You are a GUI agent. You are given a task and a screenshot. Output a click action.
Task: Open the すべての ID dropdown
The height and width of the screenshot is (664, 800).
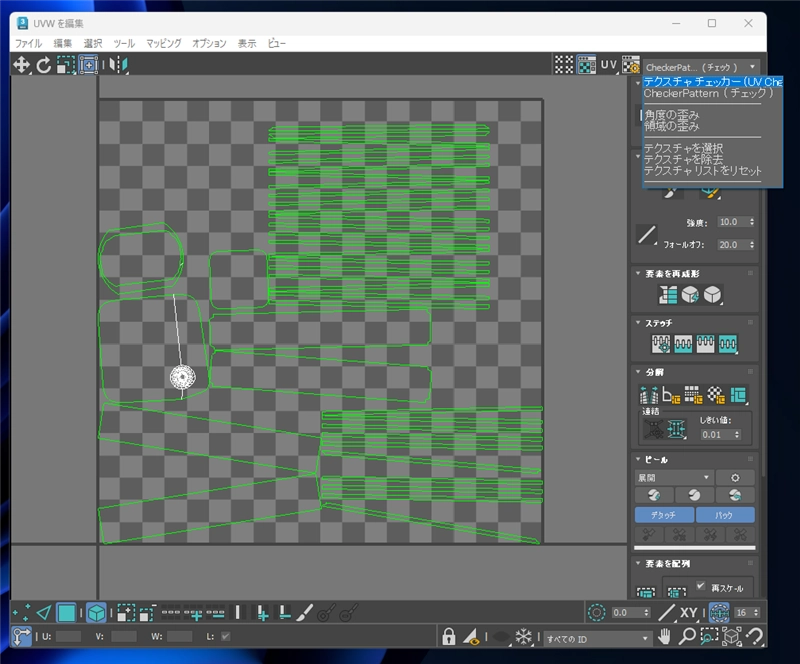[597, 637]
